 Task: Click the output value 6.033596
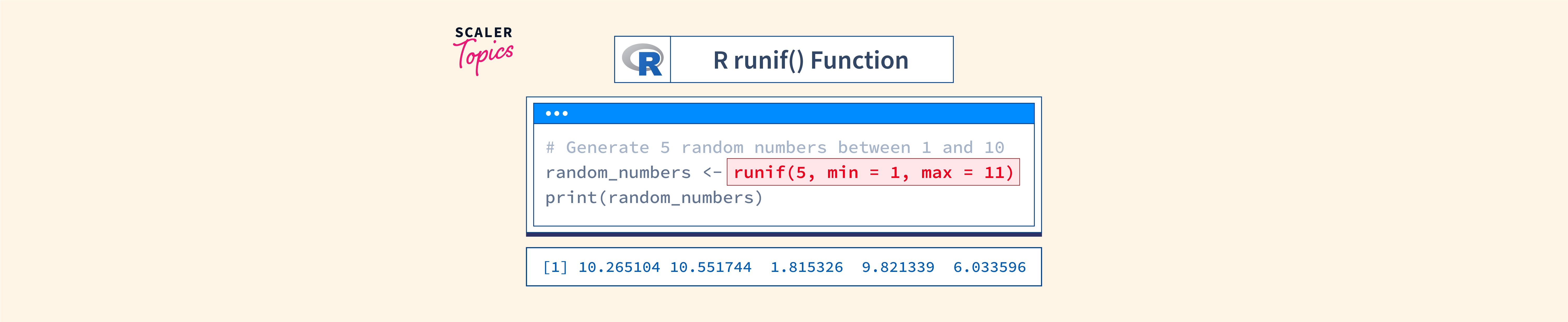pos(989,267)
